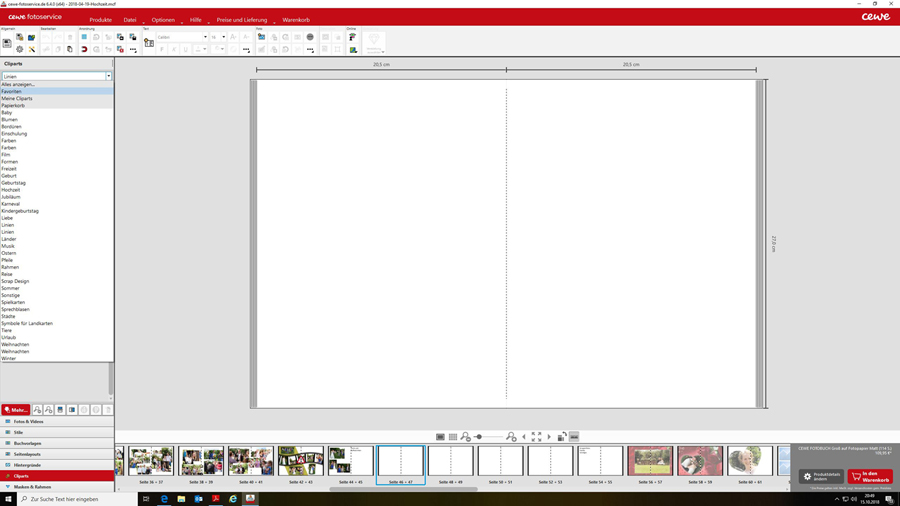This screenshot has width=900, height=506.
Task: Open the Masken & Rahmen panel
Action: click(x=57, y=487)
